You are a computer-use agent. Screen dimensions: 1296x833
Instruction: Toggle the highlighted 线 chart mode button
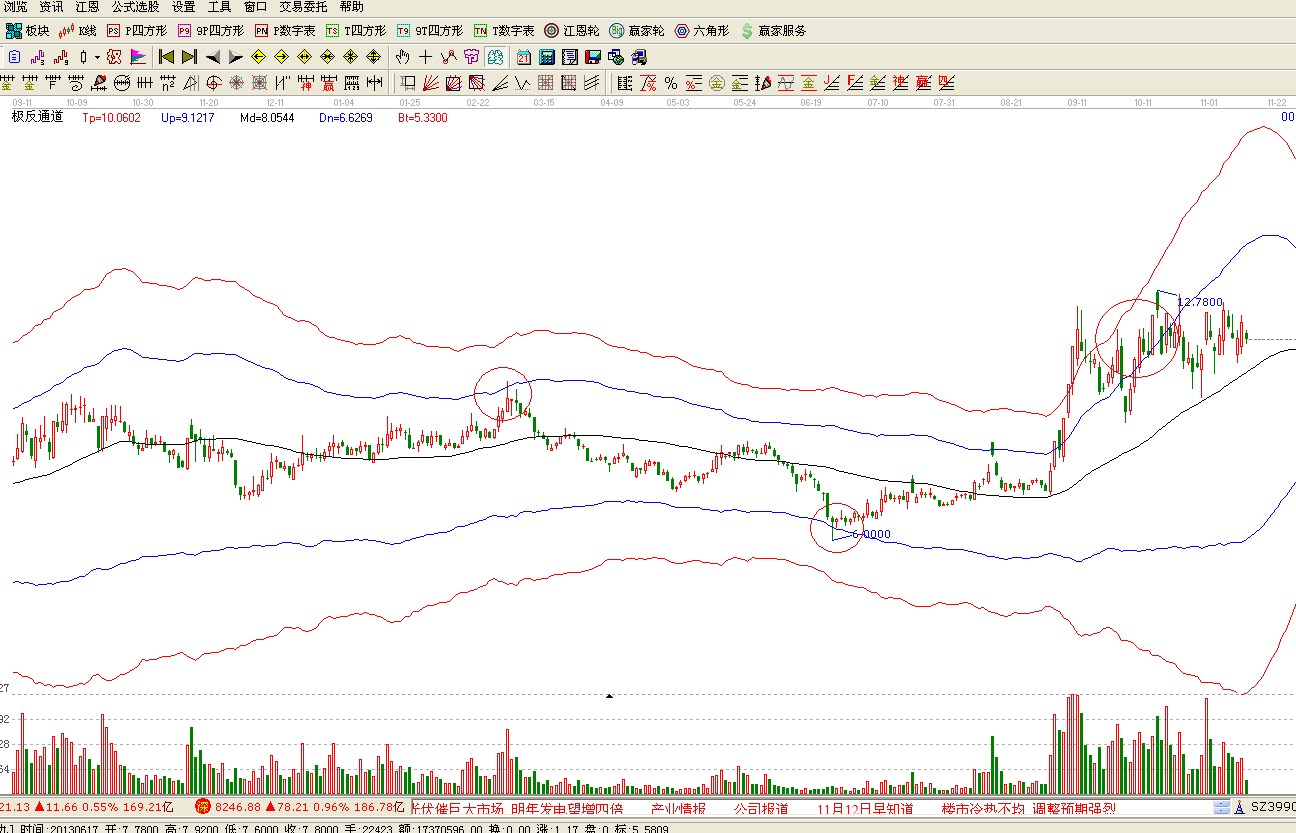pos(494,57)
